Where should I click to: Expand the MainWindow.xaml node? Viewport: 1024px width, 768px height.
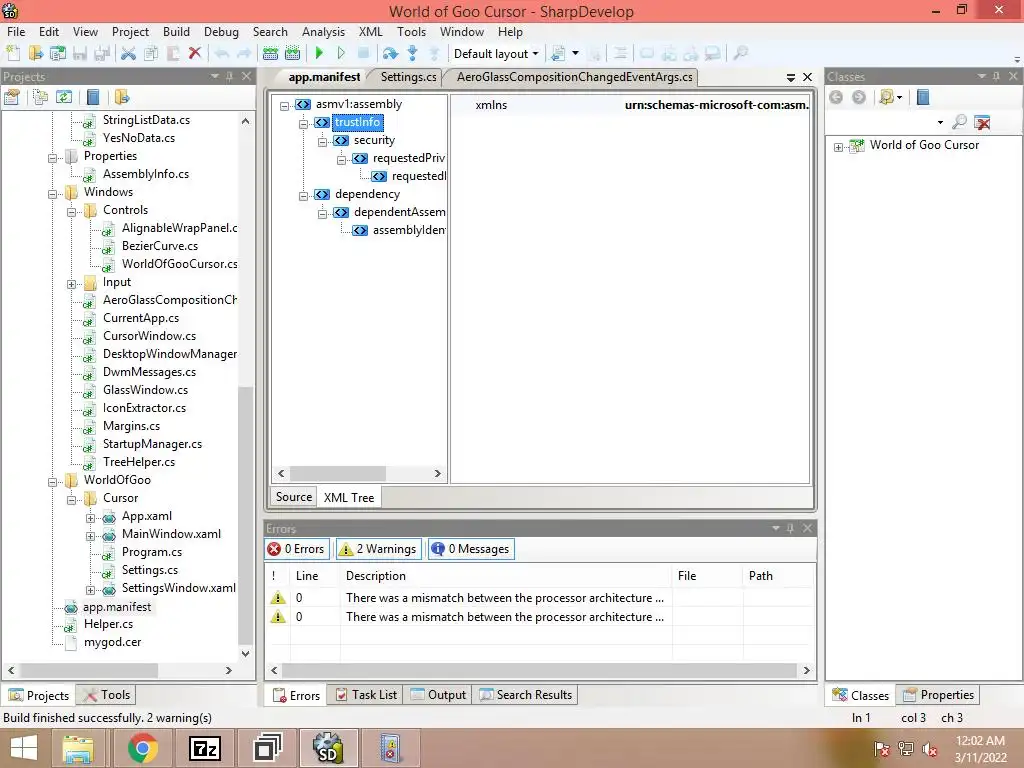[90, 536]
